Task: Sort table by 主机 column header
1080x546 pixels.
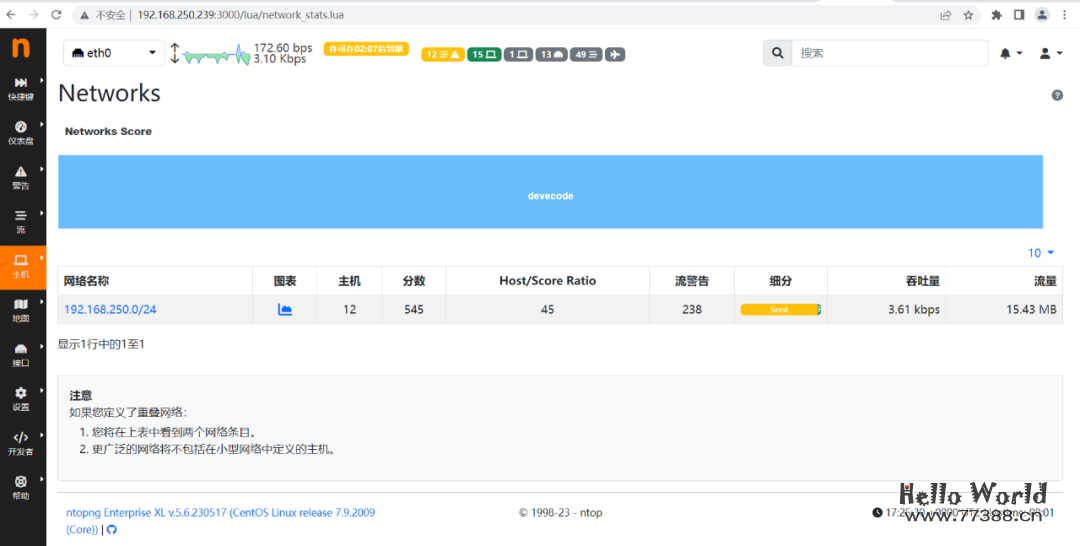Action: 349,281
